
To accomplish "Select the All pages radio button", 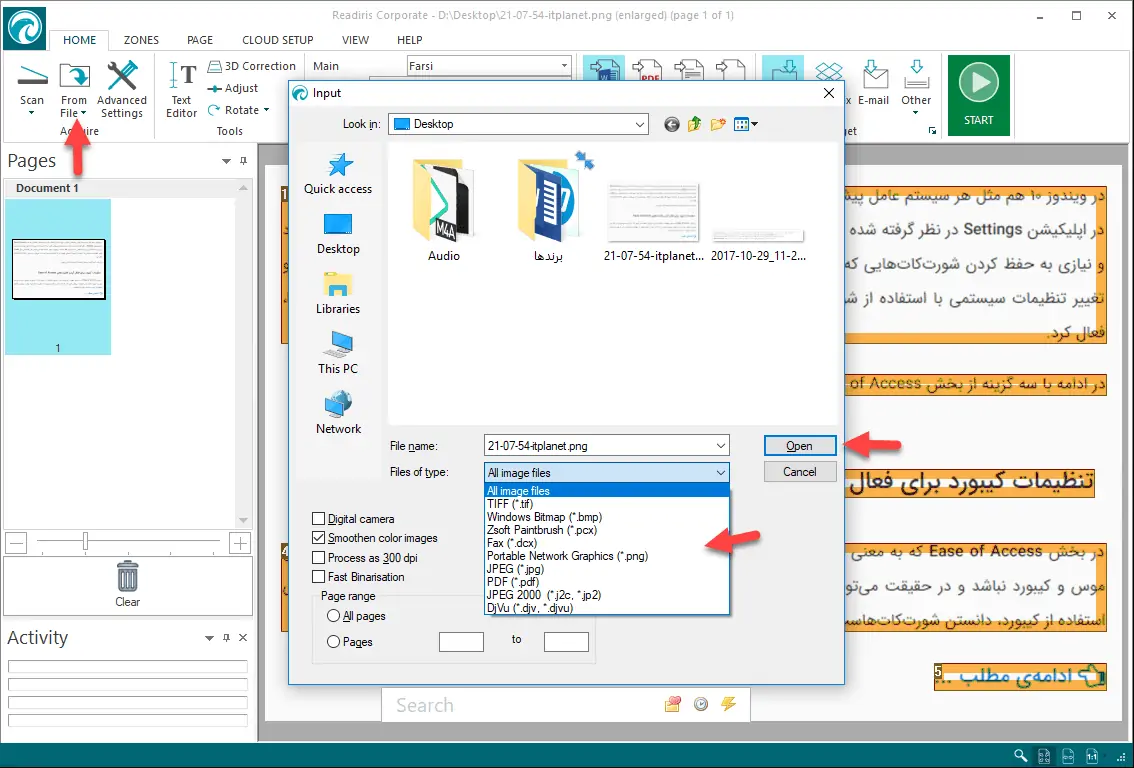I will 333,615.
